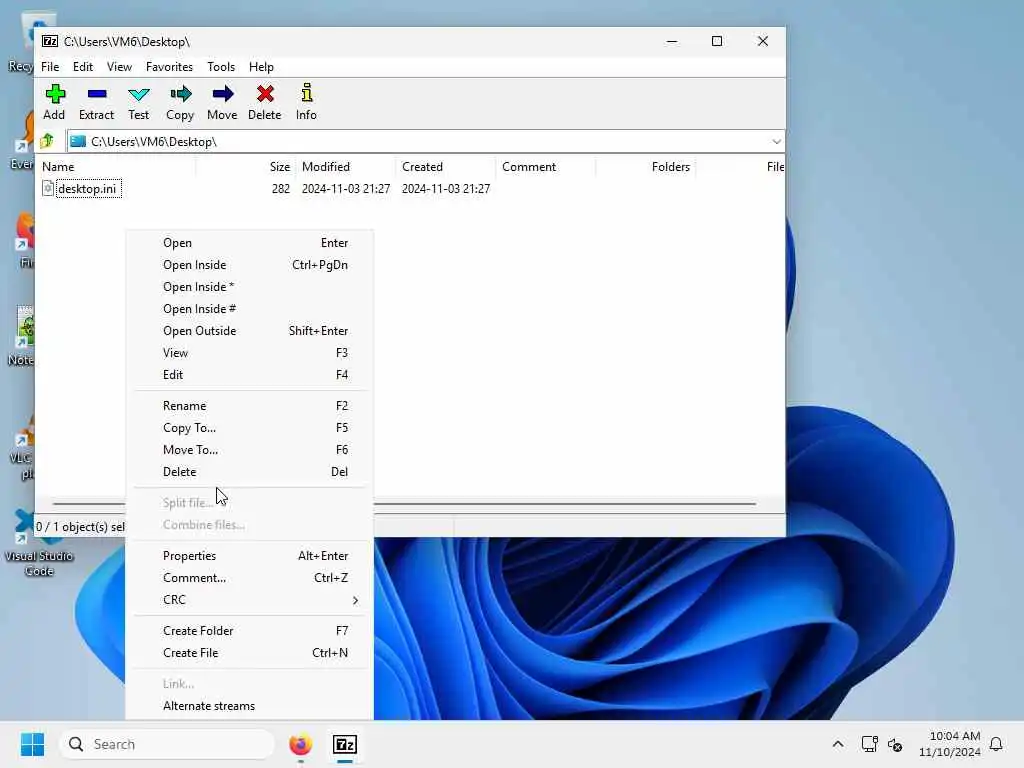
Task: Choose Edit F4 in context menu
Action: coord(249,375)
